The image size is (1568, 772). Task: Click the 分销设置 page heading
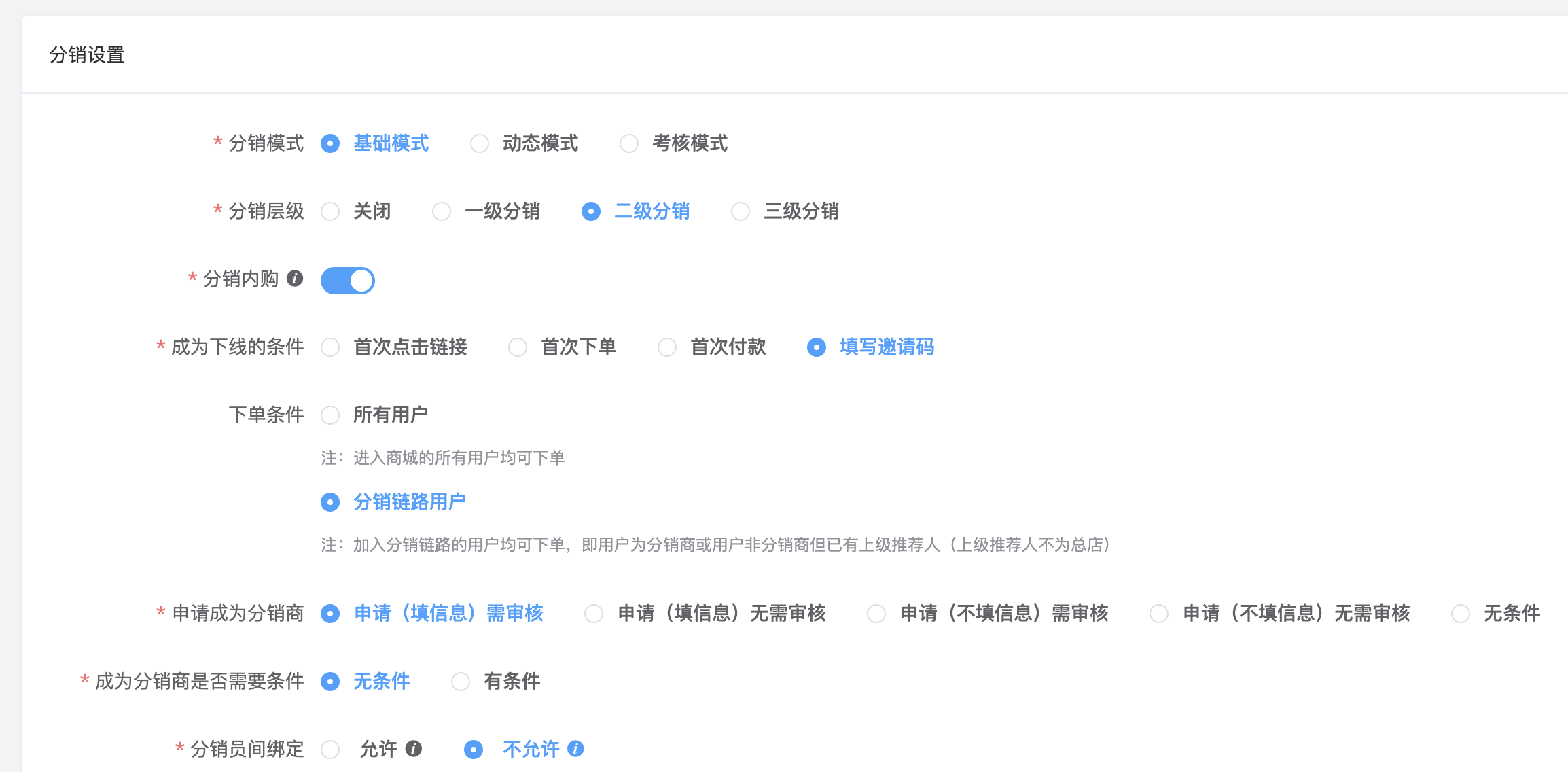coord(87,54)
